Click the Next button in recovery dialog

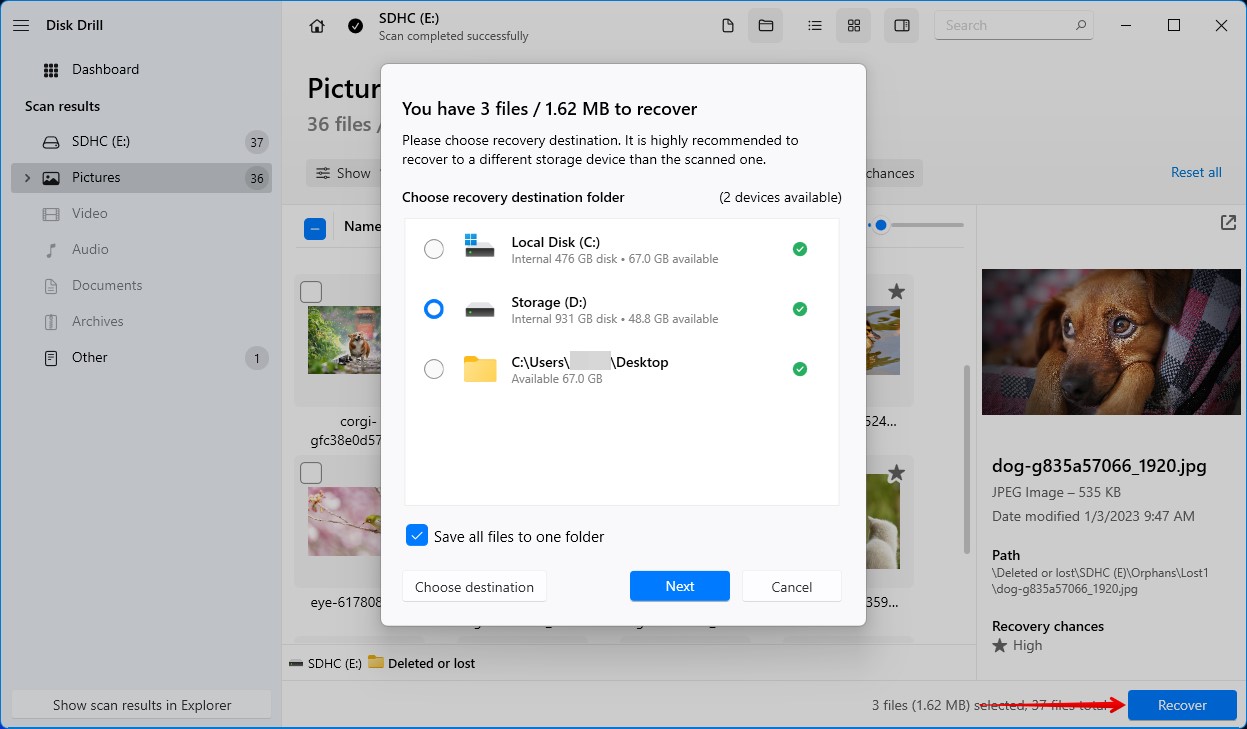point(679,586)
